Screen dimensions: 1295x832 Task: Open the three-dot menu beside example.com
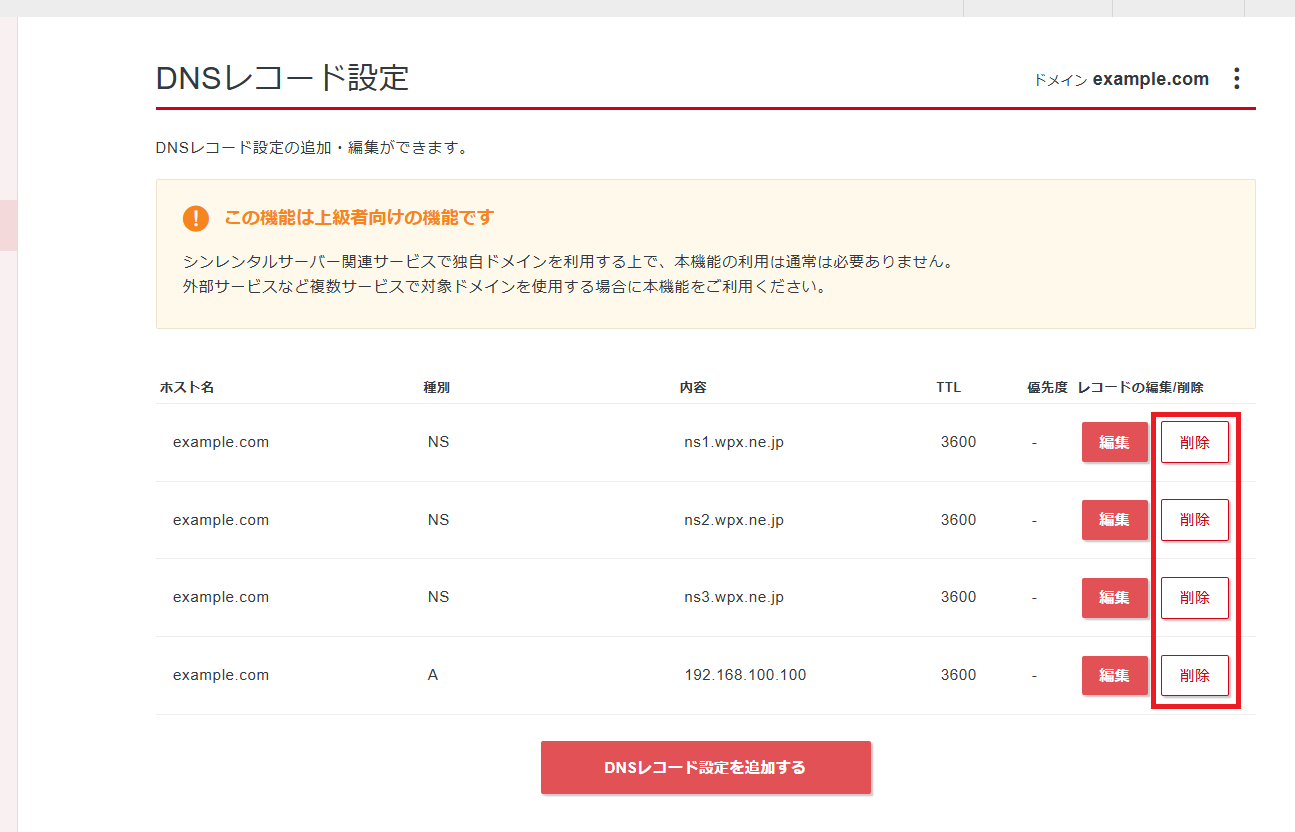coord(1236,79)
